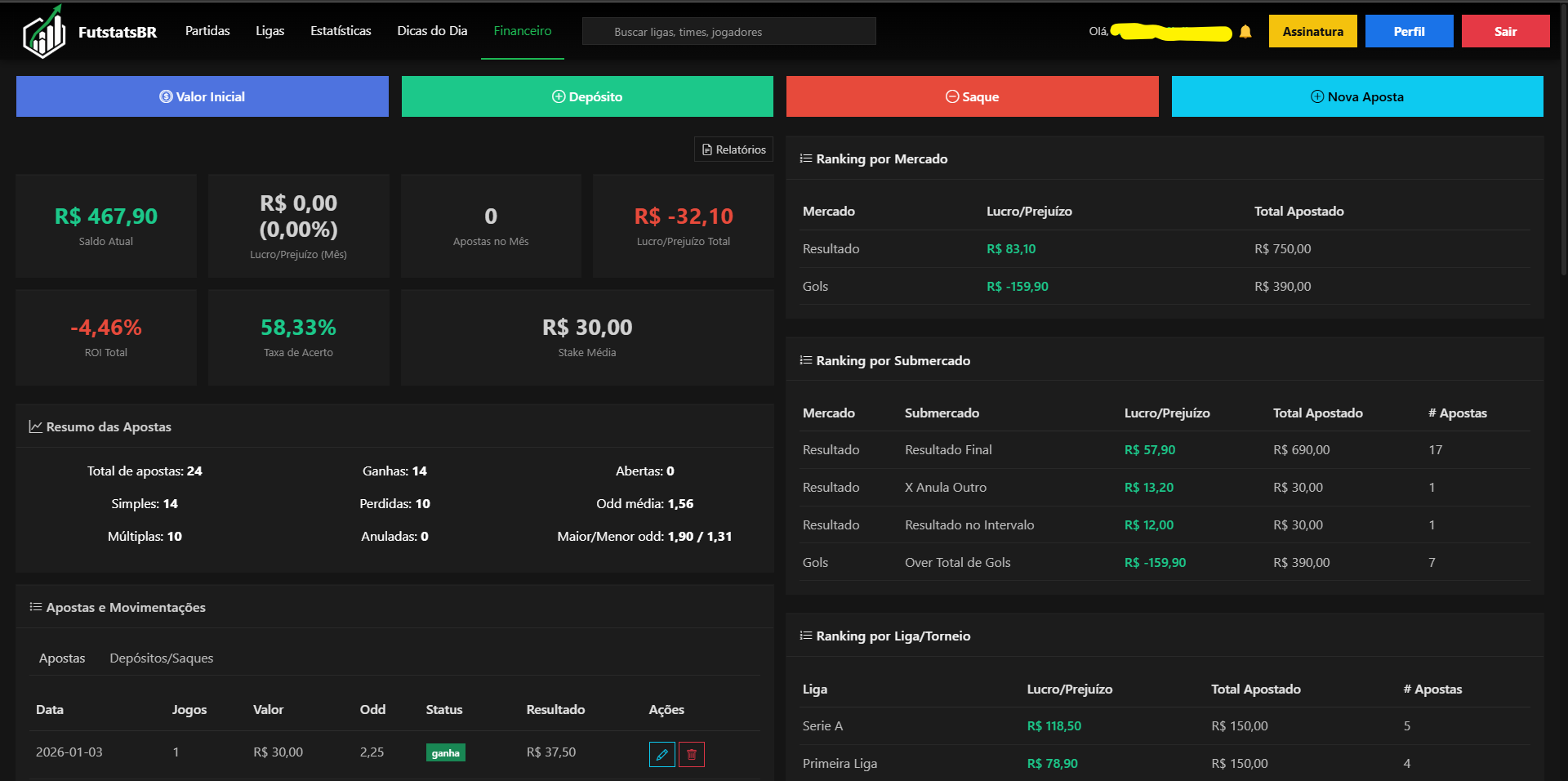Click the ganha status badge
This screenshot has width=1568, height=781.
[446, 752]
